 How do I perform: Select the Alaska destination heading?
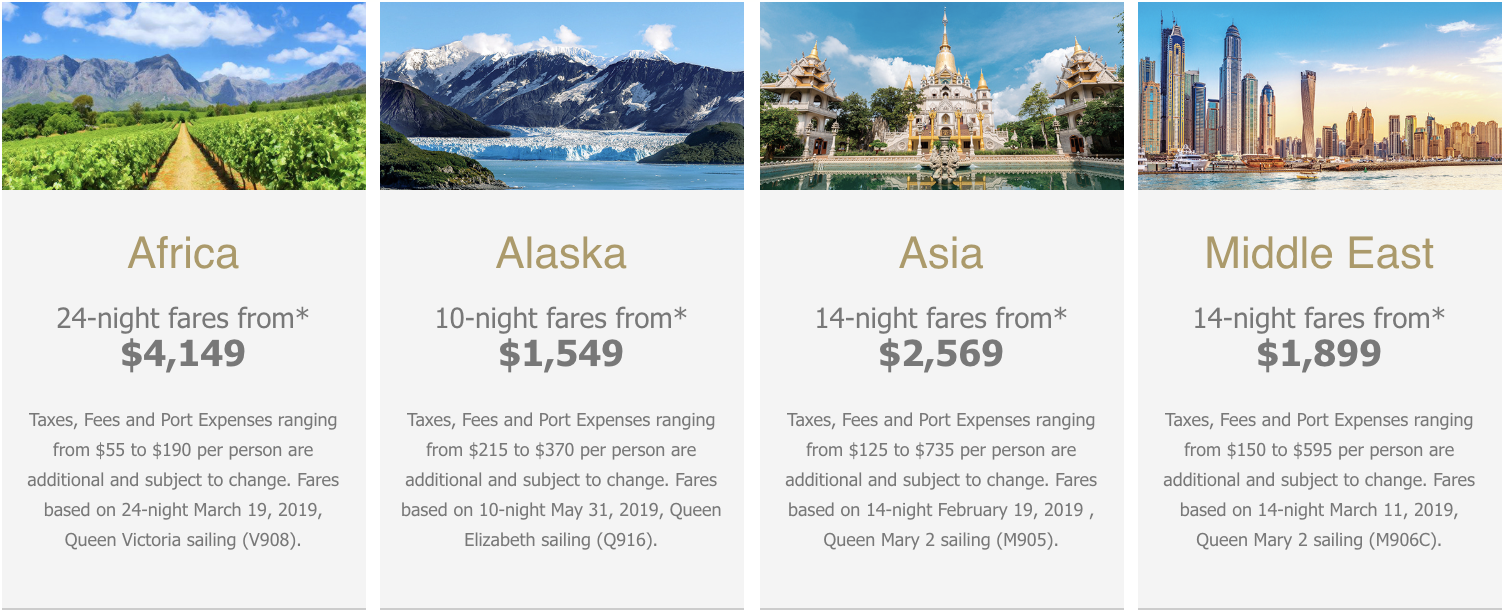pyautogui.click(x=561, y=253)
